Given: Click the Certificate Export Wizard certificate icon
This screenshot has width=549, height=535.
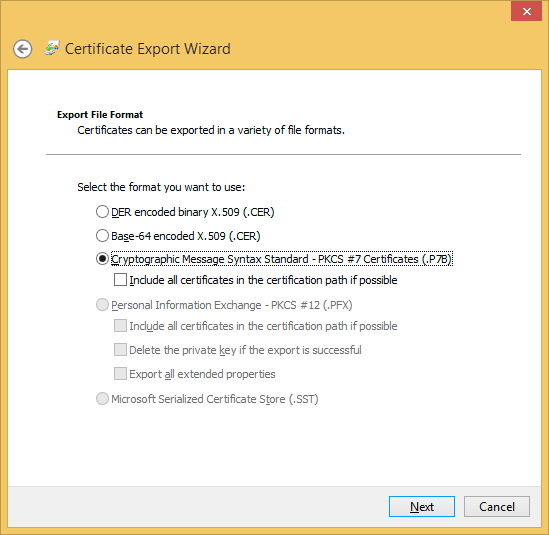Looking at the screenshot, I should pos(52,48).
